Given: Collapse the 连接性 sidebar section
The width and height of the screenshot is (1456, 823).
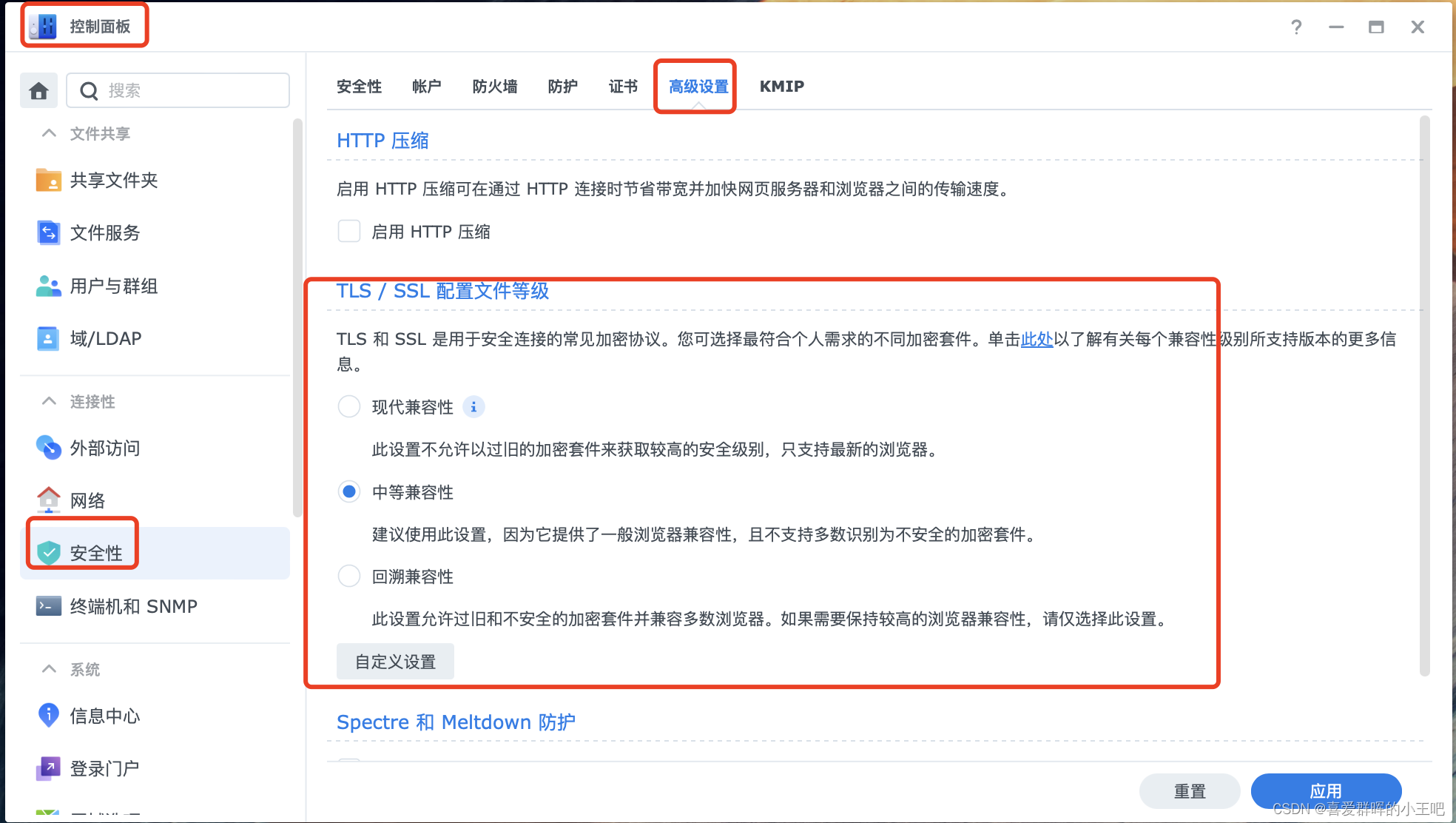Looking at the screenshot, I should pyautogui.click(x=49, y=401).
